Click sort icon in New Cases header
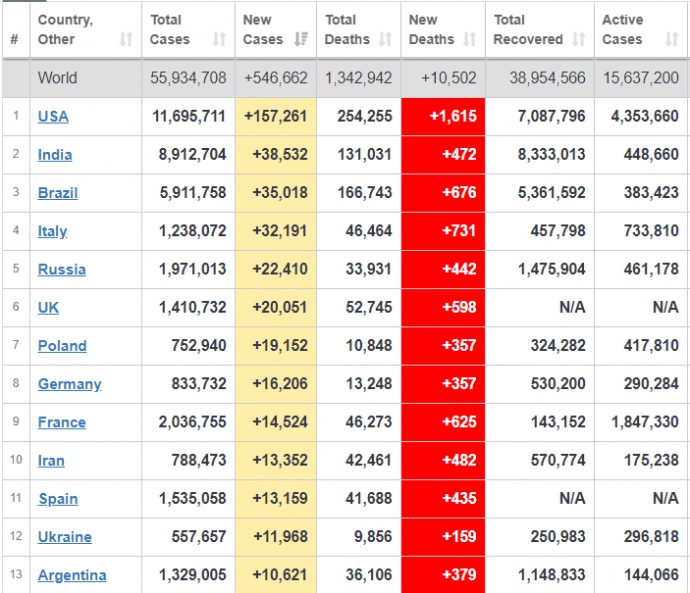Image resolution: width=690 pixels, height=593 pixels. [302, 40]
